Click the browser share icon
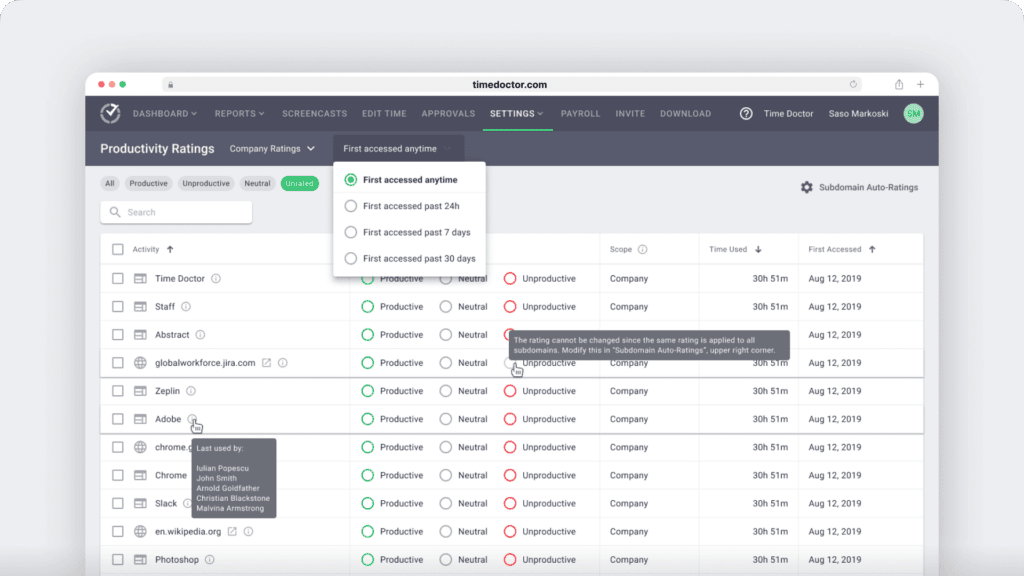This screenshot has height=576, width=1024. 899,85
